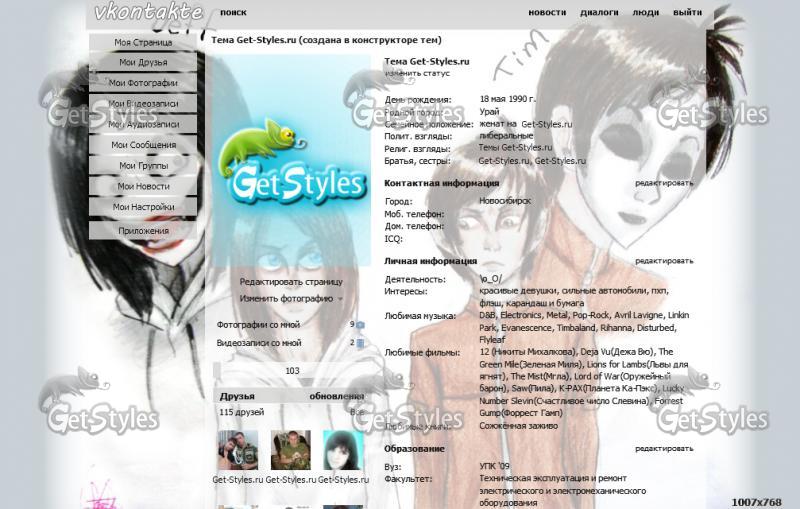
Task: Click university value 'УПК '09'
Action: (x=494, y=466)
